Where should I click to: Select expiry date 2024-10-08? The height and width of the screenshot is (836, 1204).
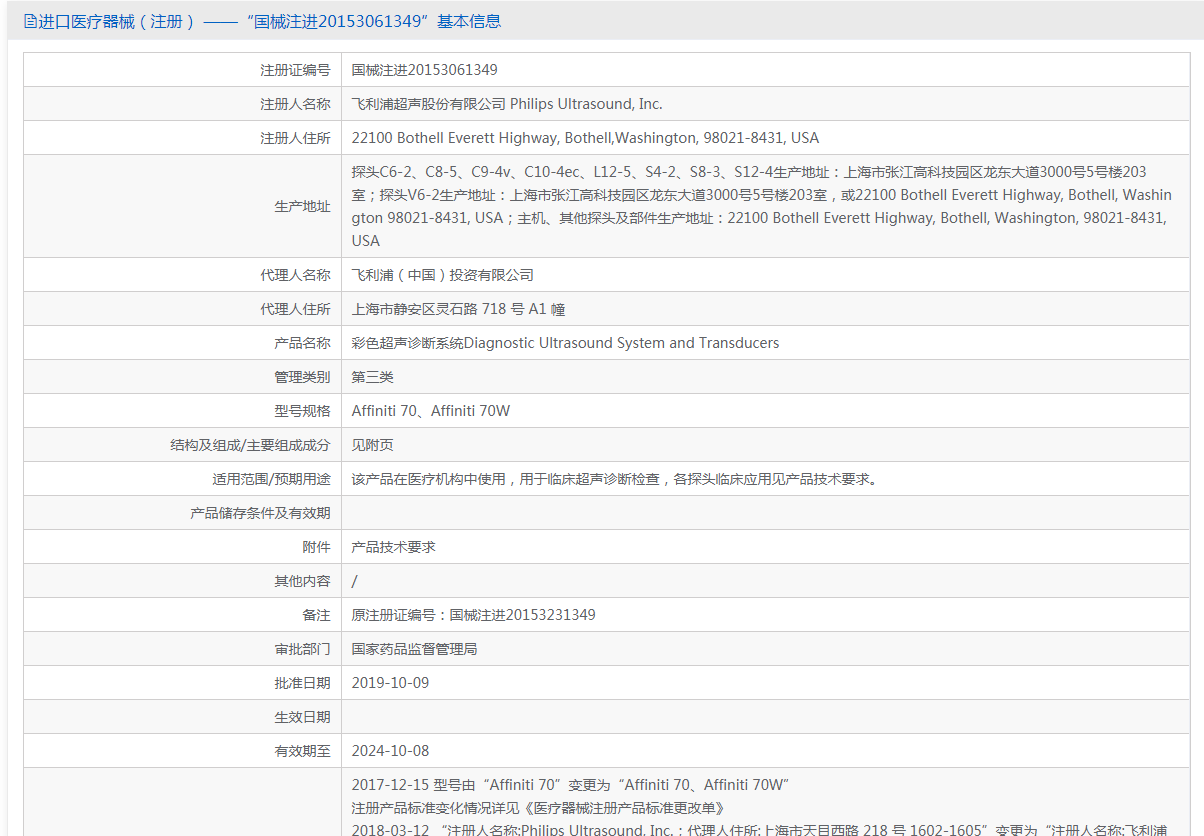coord(390,751)
